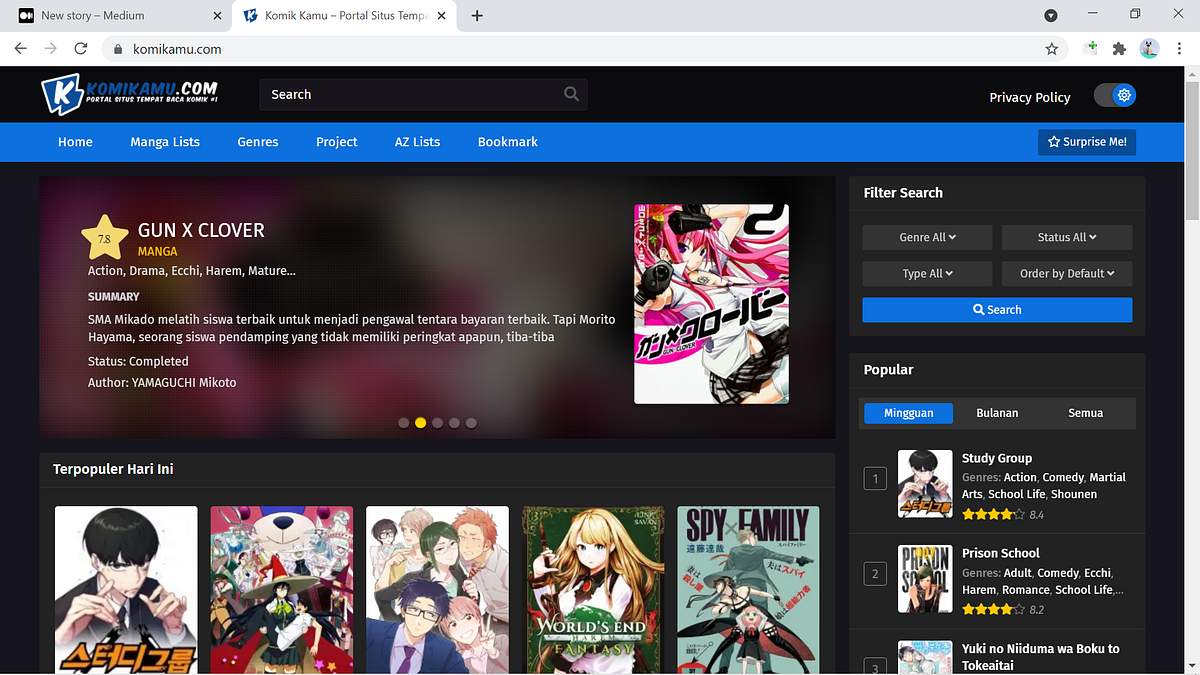Open the Chrome three-dot menu
Image resolution: width=1200 pixels, height=675 pixels.
point(1179,48)
